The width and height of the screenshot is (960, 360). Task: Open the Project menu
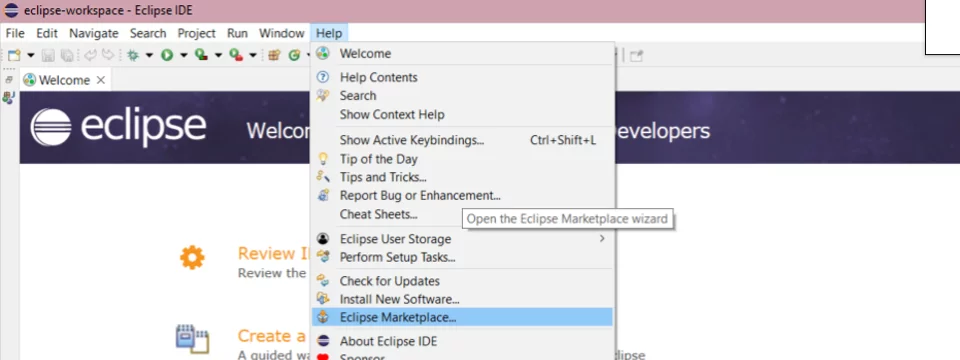pyautogui.click(x=197, y=33)
